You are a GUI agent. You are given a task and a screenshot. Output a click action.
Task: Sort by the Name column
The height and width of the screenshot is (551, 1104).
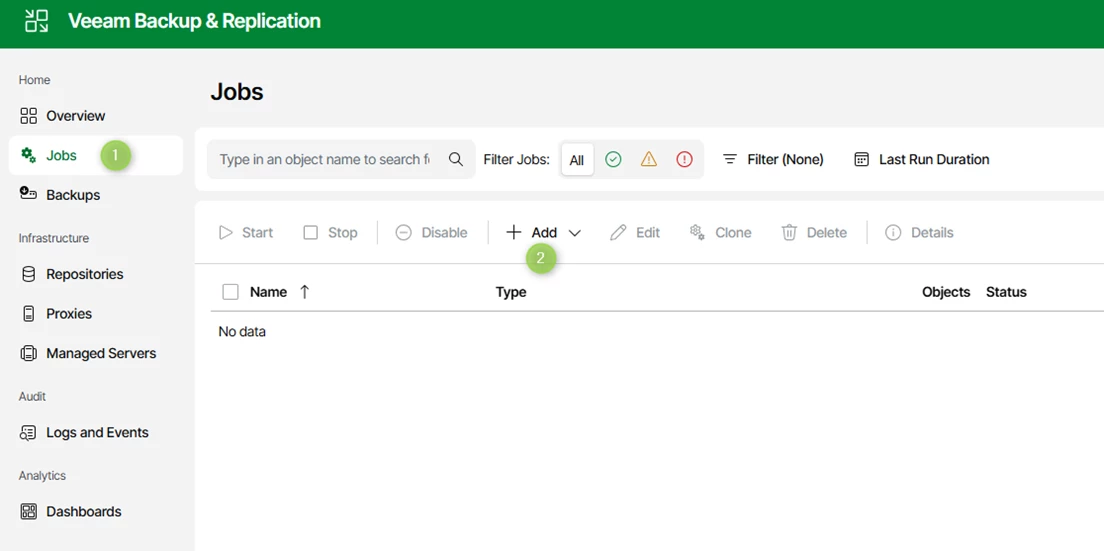(268, 292)
